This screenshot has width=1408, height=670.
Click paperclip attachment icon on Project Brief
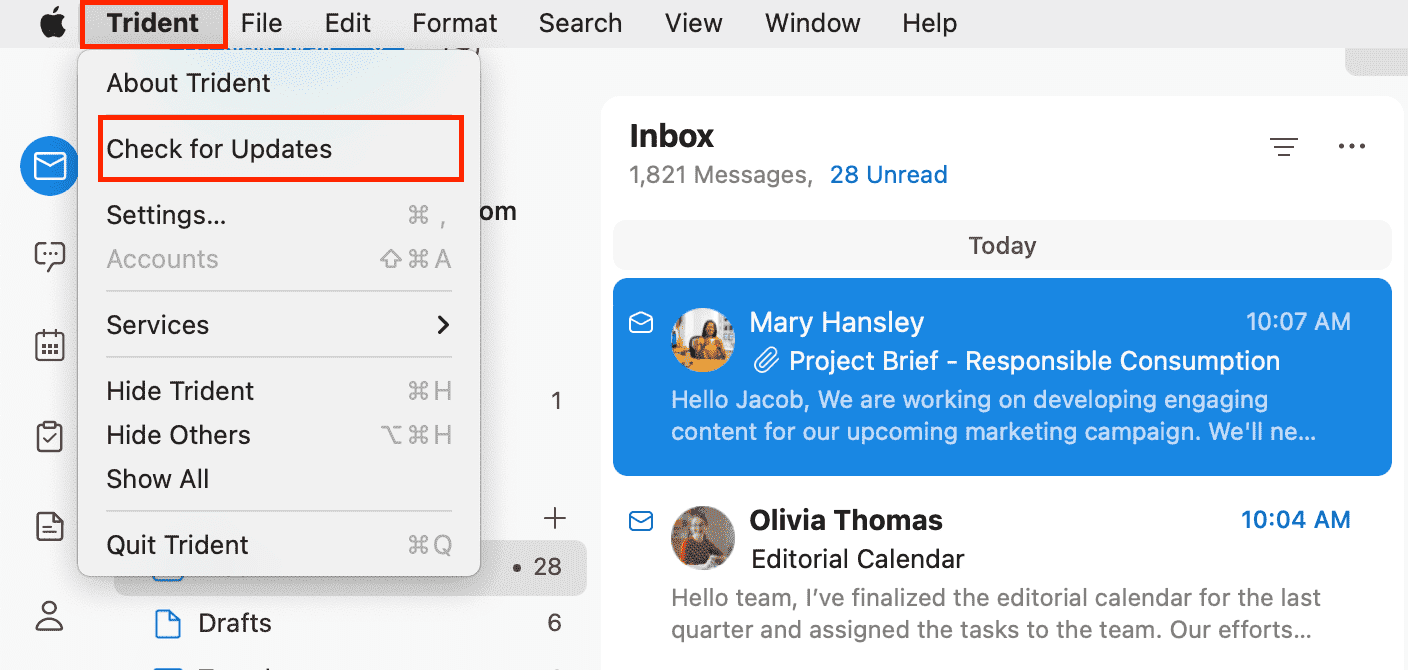(x=766, y=360)
